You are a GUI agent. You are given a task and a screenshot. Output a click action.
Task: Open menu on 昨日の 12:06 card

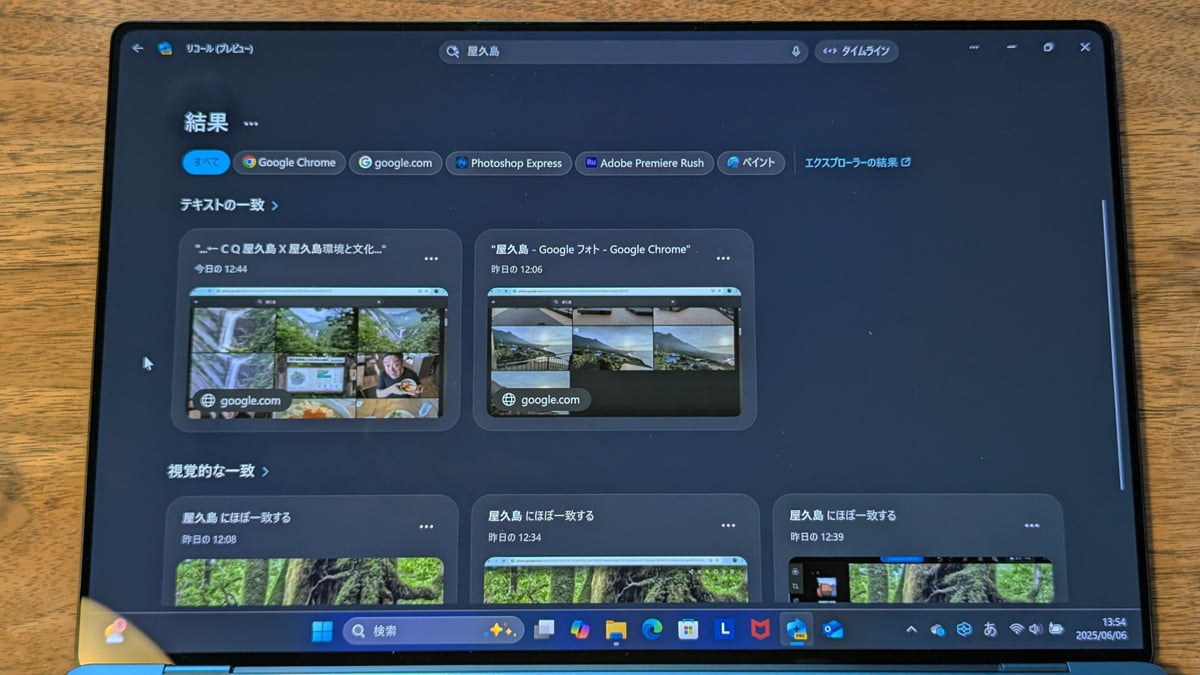(723, 258)
